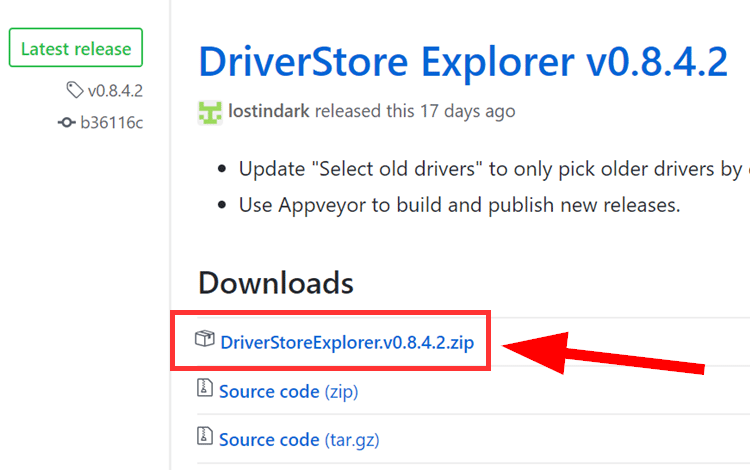Click the package icon beside DriverStoreExplorer zip
750x470 pixels.
pyautogui.click(x=205, y=339)
